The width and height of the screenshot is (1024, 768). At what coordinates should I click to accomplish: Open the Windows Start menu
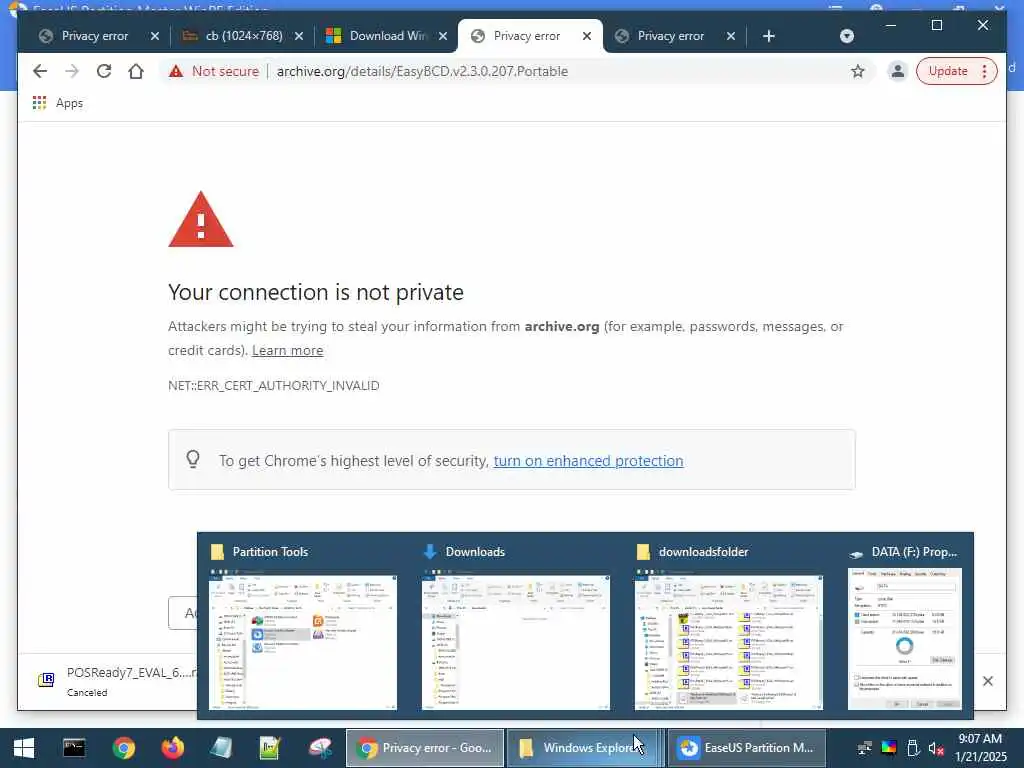click(x=24, y=748)
